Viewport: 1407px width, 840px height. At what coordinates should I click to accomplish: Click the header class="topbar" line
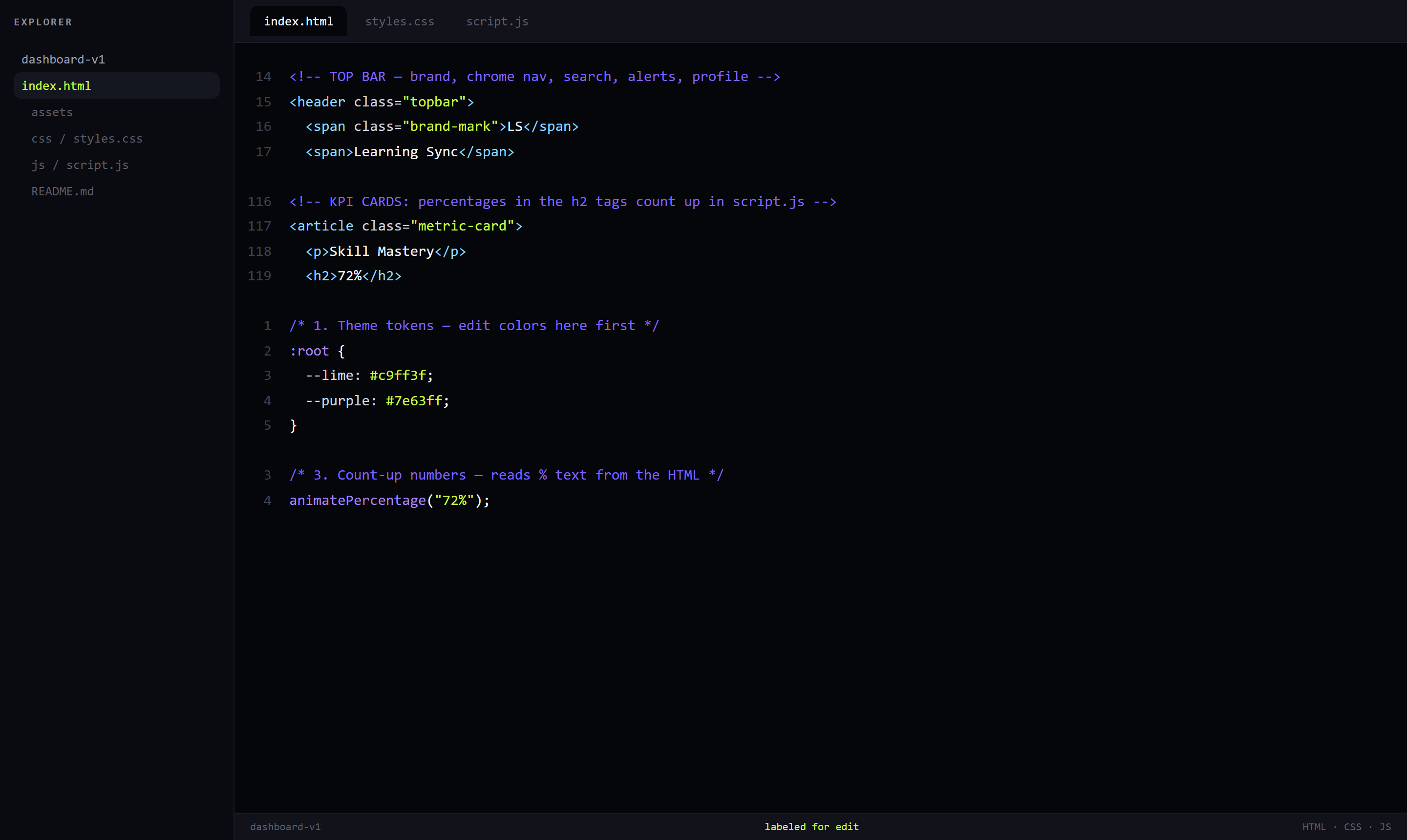(x=382, y=102)
